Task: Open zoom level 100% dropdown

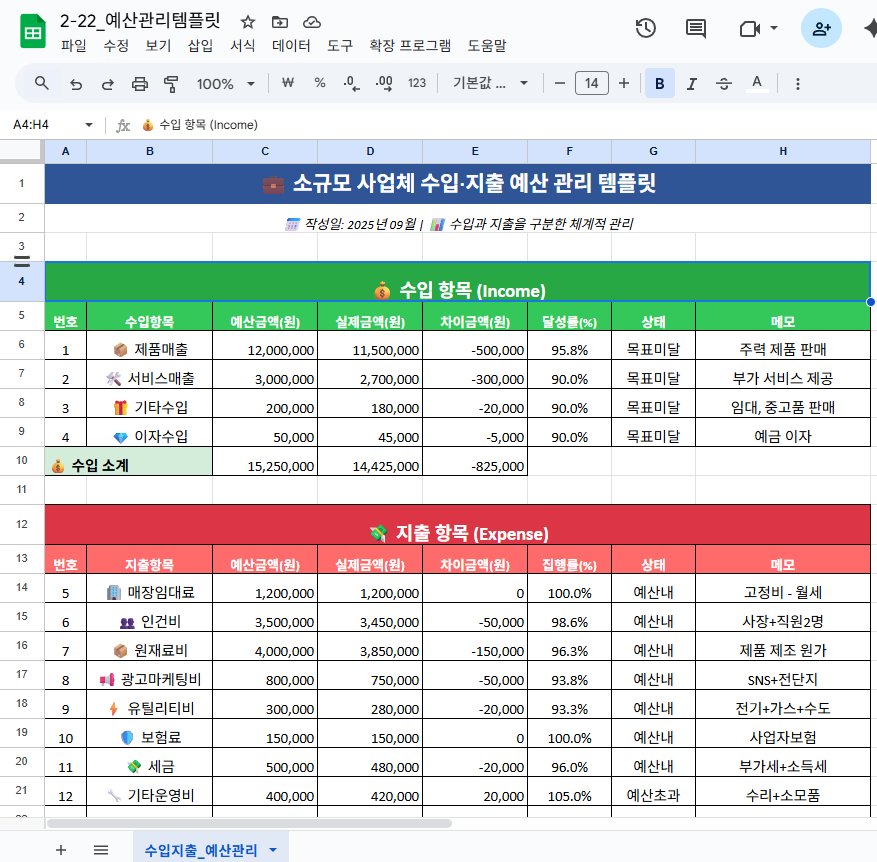Action: (x=225, y=84)
